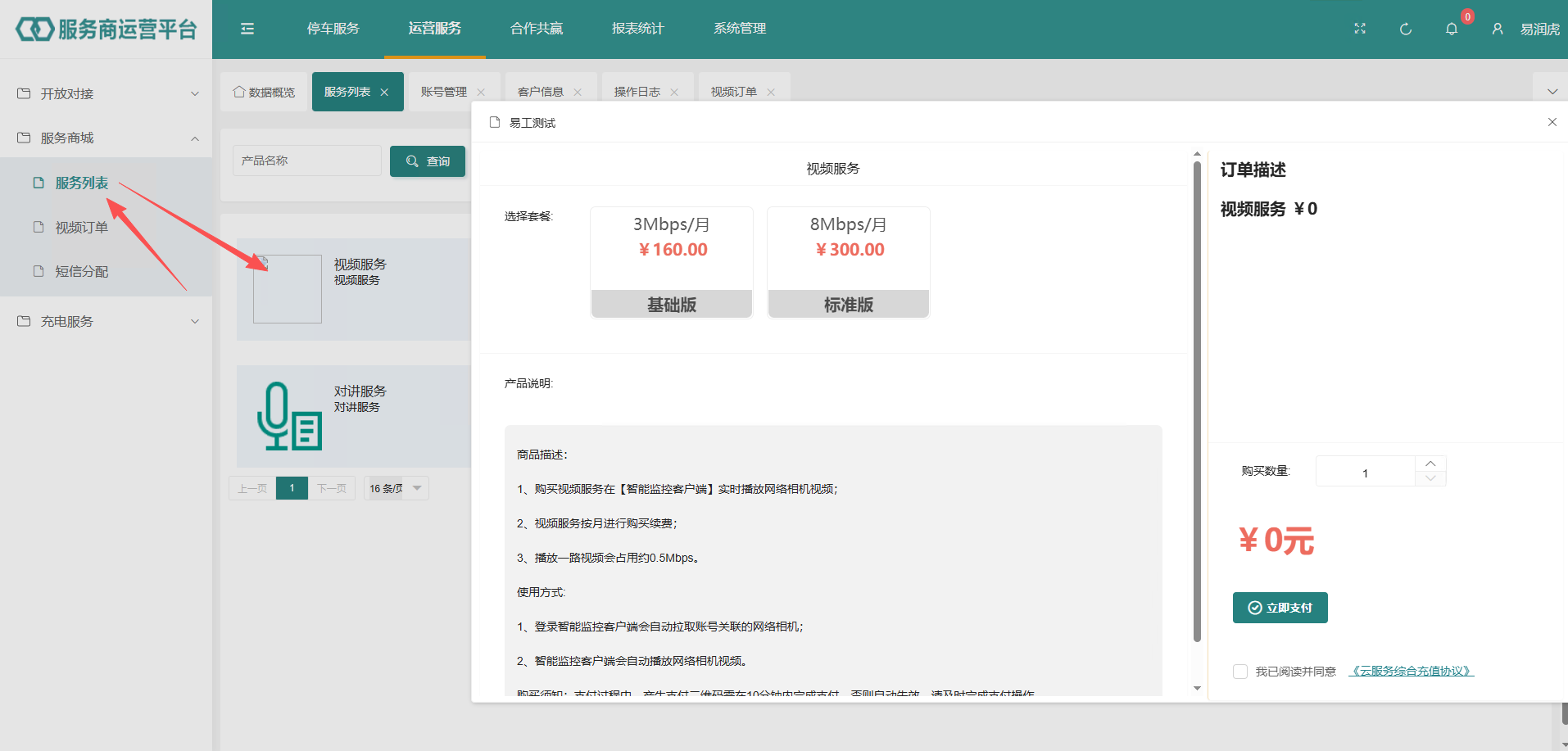Check the 我已阅读并同意 agreement checkbox

click(x=1240, y=672)
